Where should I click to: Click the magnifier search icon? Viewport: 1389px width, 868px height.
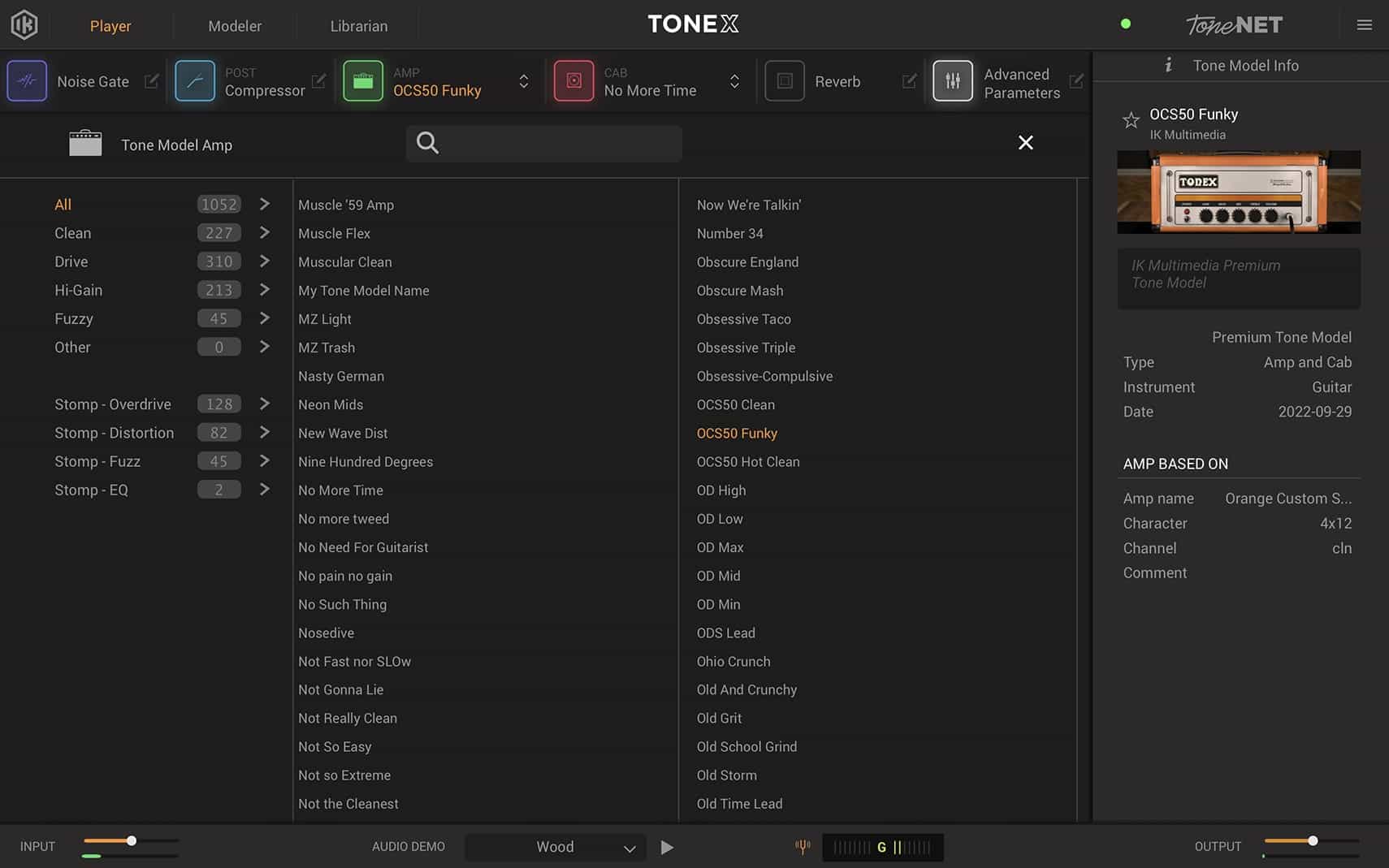[x=427, y=143]
